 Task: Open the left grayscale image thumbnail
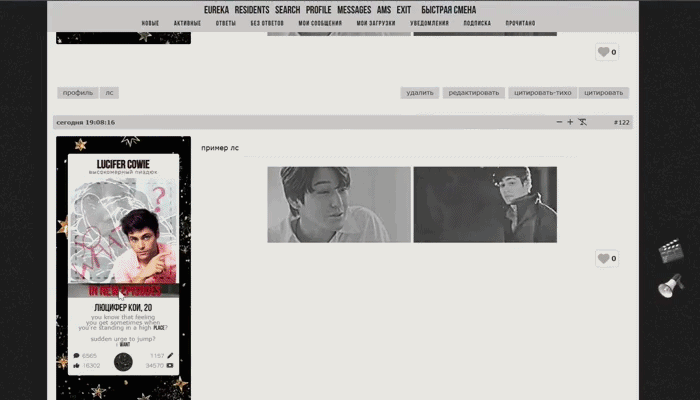[339, 204]
